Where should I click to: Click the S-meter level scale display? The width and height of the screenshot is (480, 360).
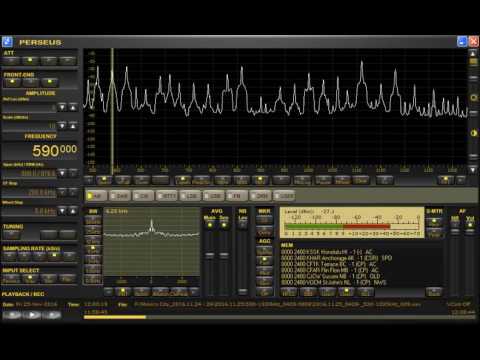[352, 222]
